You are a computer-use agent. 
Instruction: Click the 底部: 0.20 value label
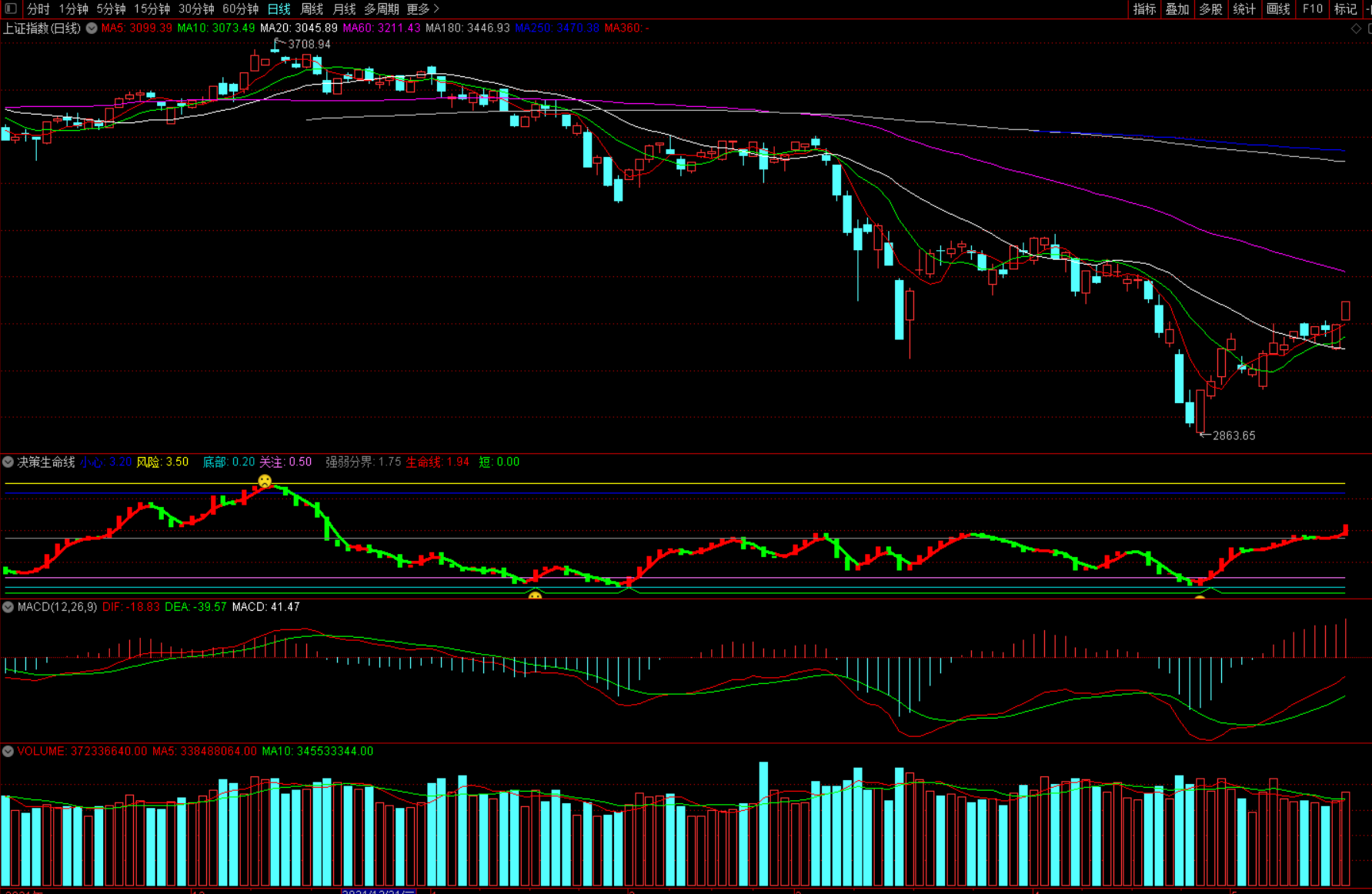pyautogui.click(x=229, y=462)
